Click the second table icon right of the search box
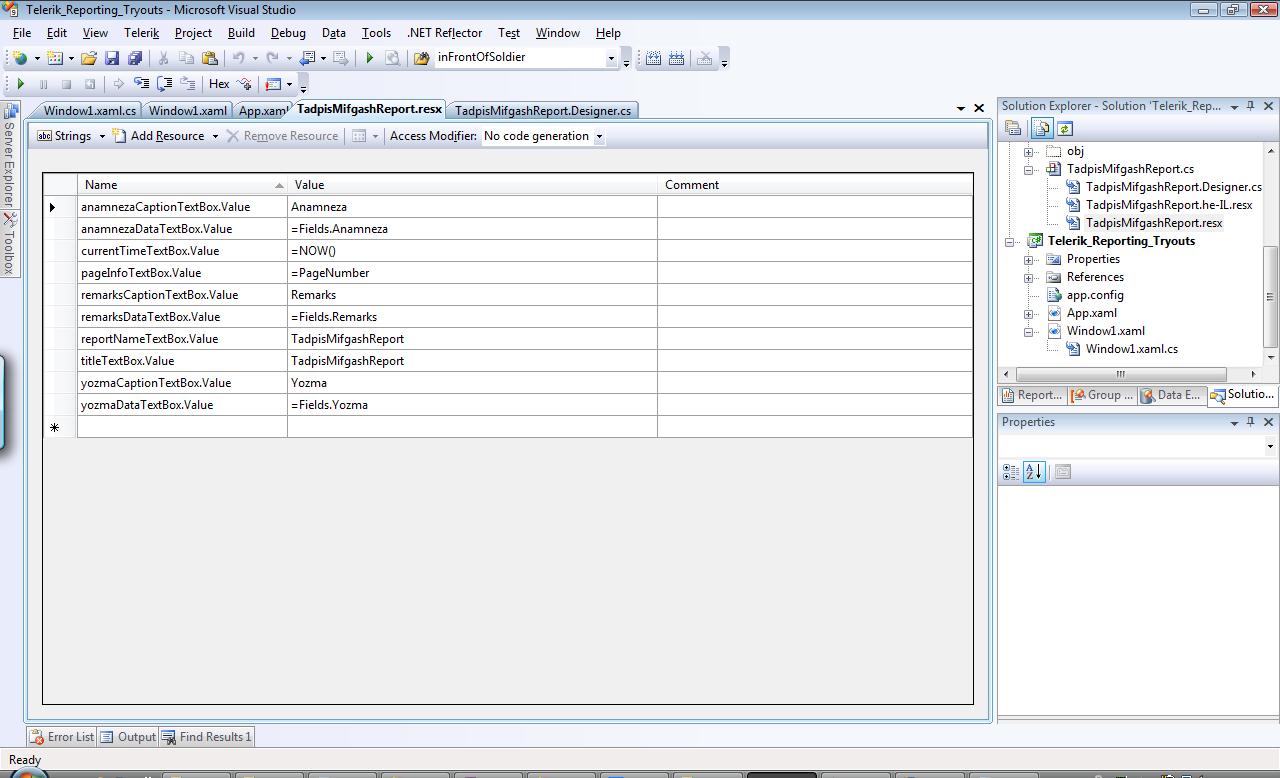Viewport: 1280px width, 778px height. (677, 59)
